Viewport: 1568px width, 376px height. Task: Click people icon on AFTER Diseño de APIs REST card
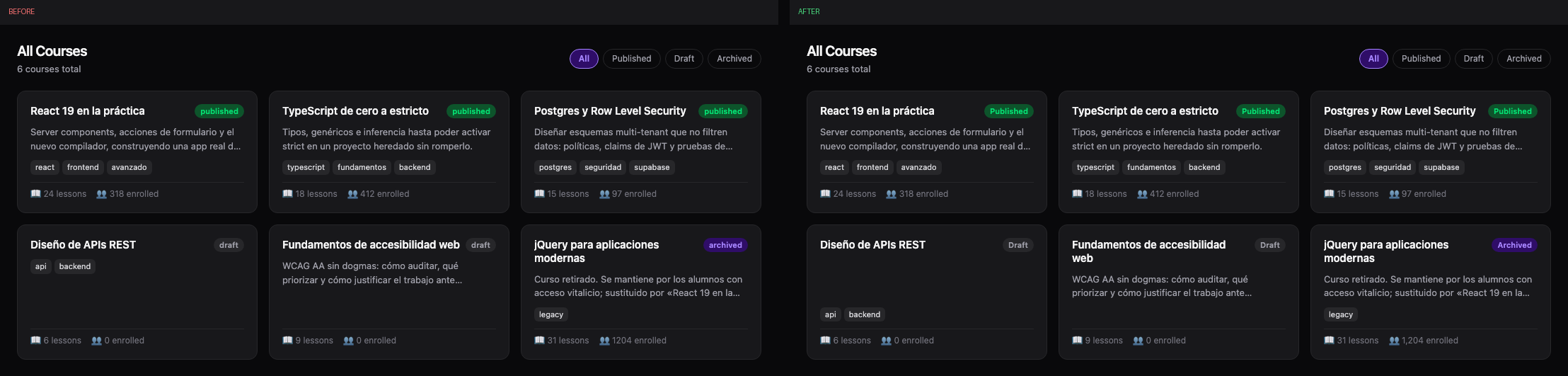[886, 341]
